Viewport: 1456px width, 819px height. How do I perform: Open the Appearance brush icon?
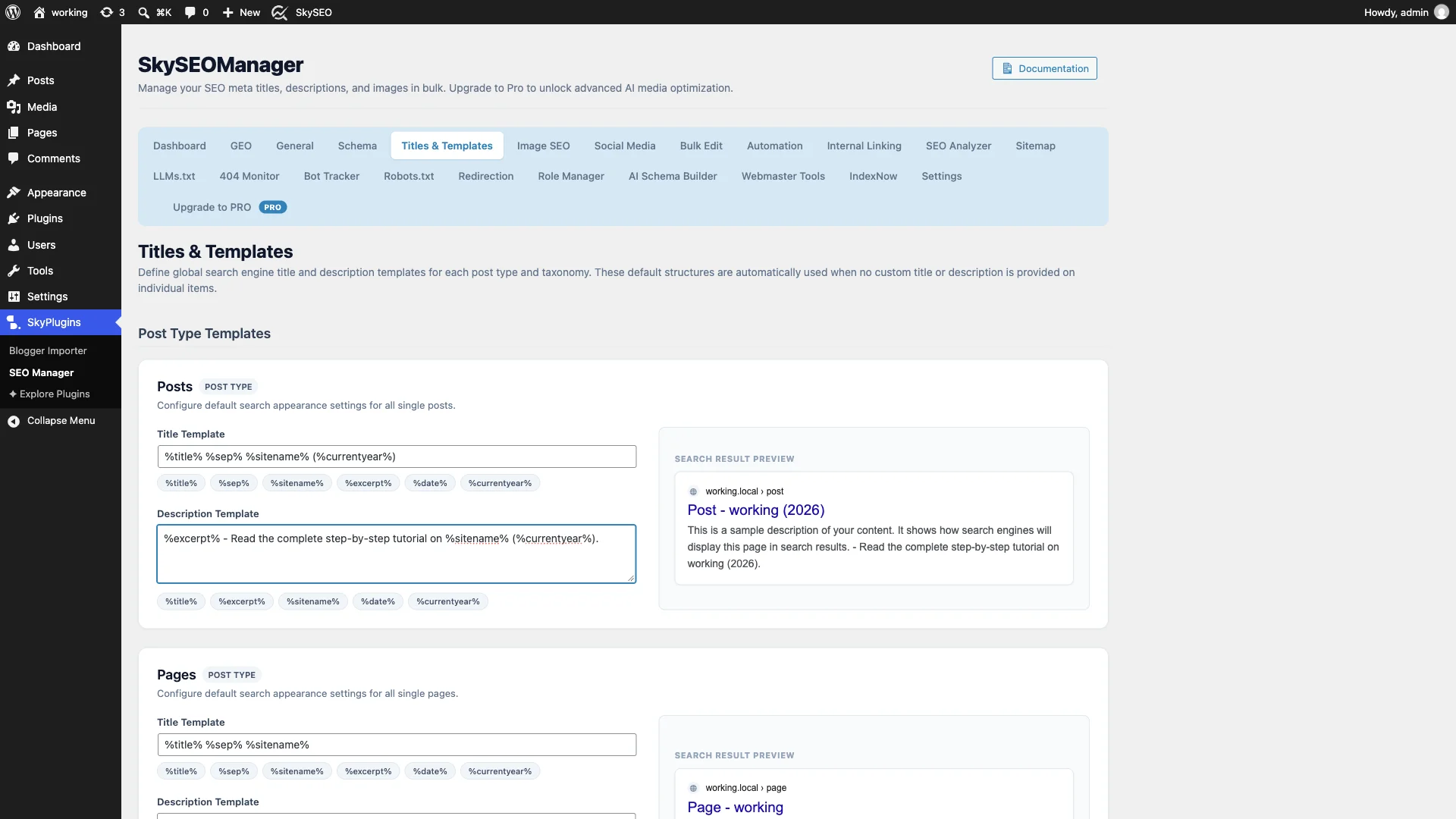(14, 193)
